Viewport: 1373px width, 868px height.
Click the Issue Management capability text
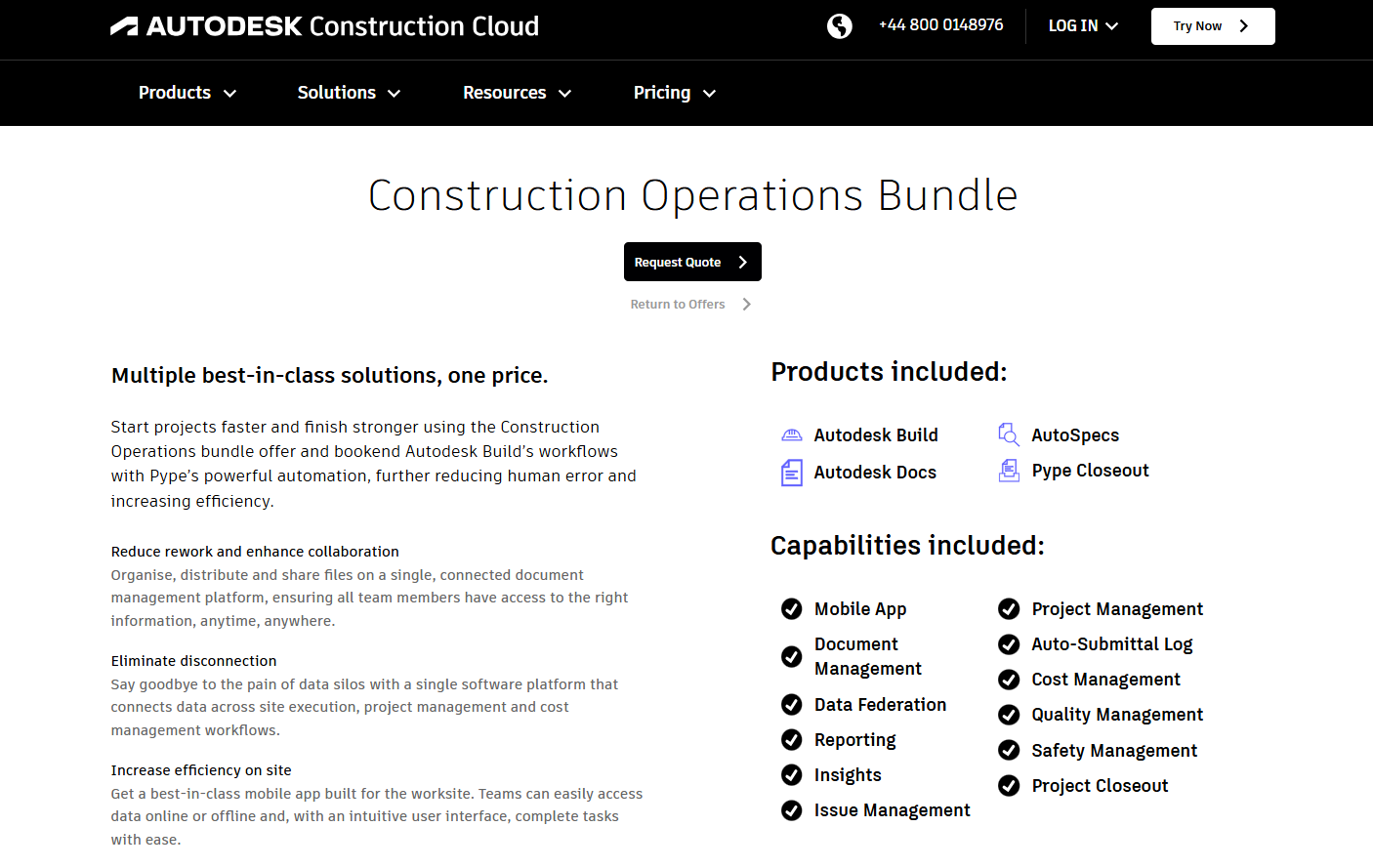(893, 810)
